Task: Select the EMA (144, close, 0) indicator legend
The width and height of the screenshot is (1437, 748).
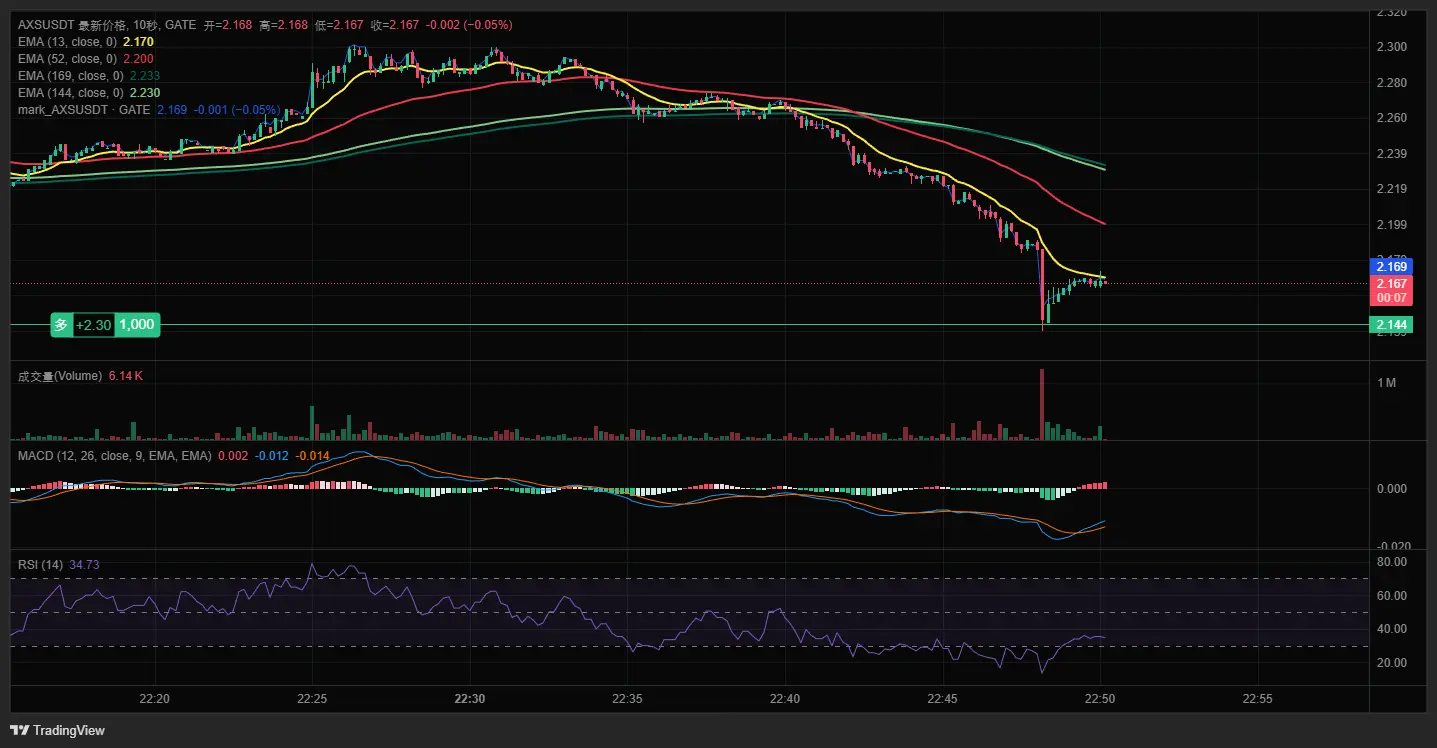Action: coord(70,93)
